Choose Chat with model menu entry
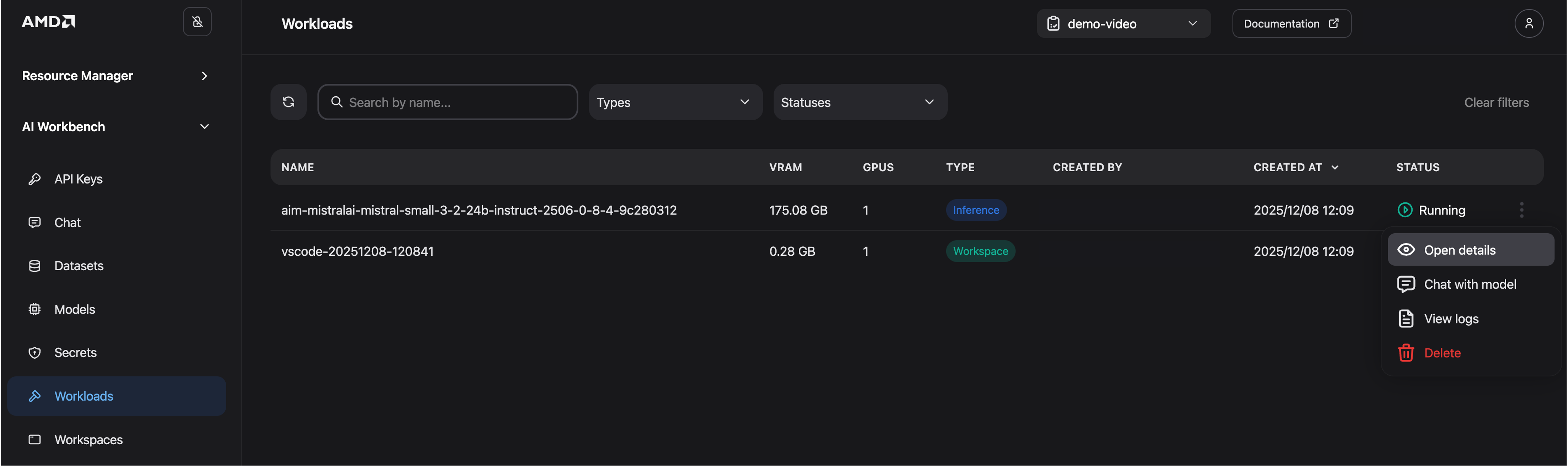Screen dimensions: 1568x467 pyautogui.click(x=1469, y=284)
